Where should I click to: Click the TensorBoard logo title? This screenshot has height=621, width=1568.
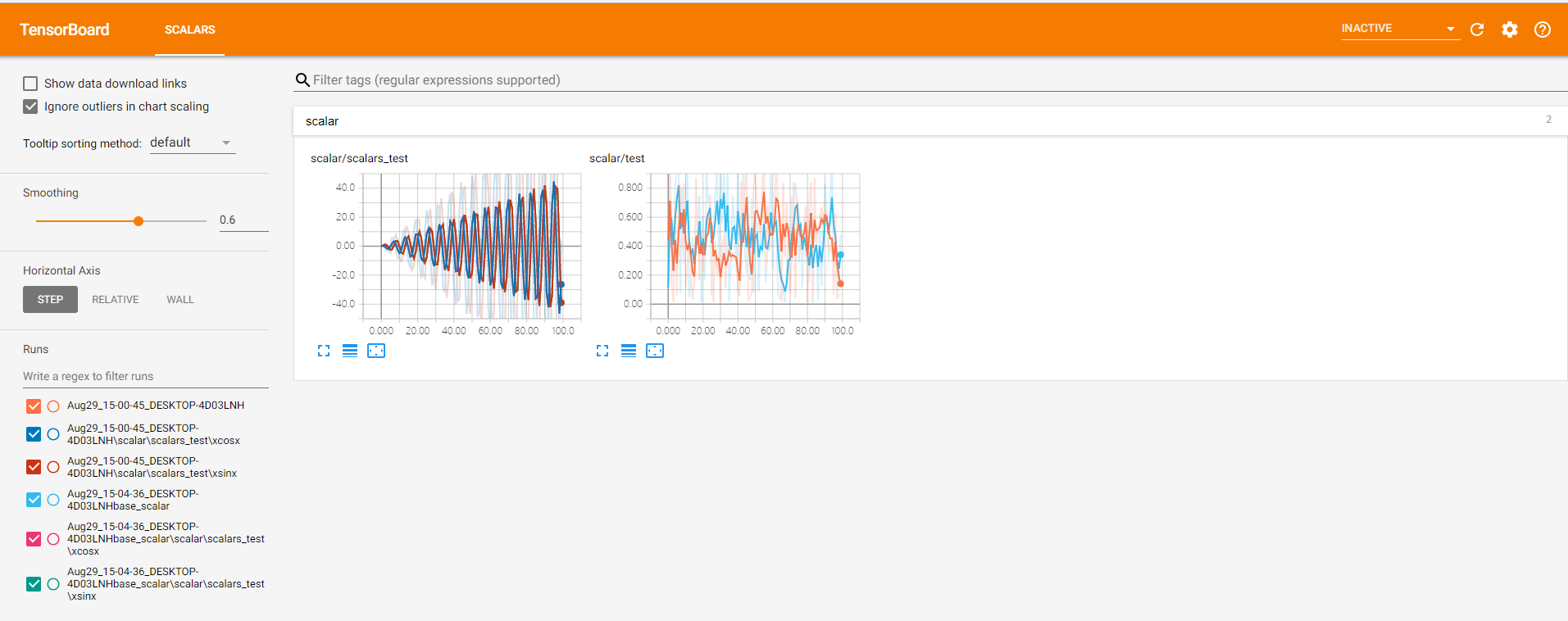click(65, 29)
